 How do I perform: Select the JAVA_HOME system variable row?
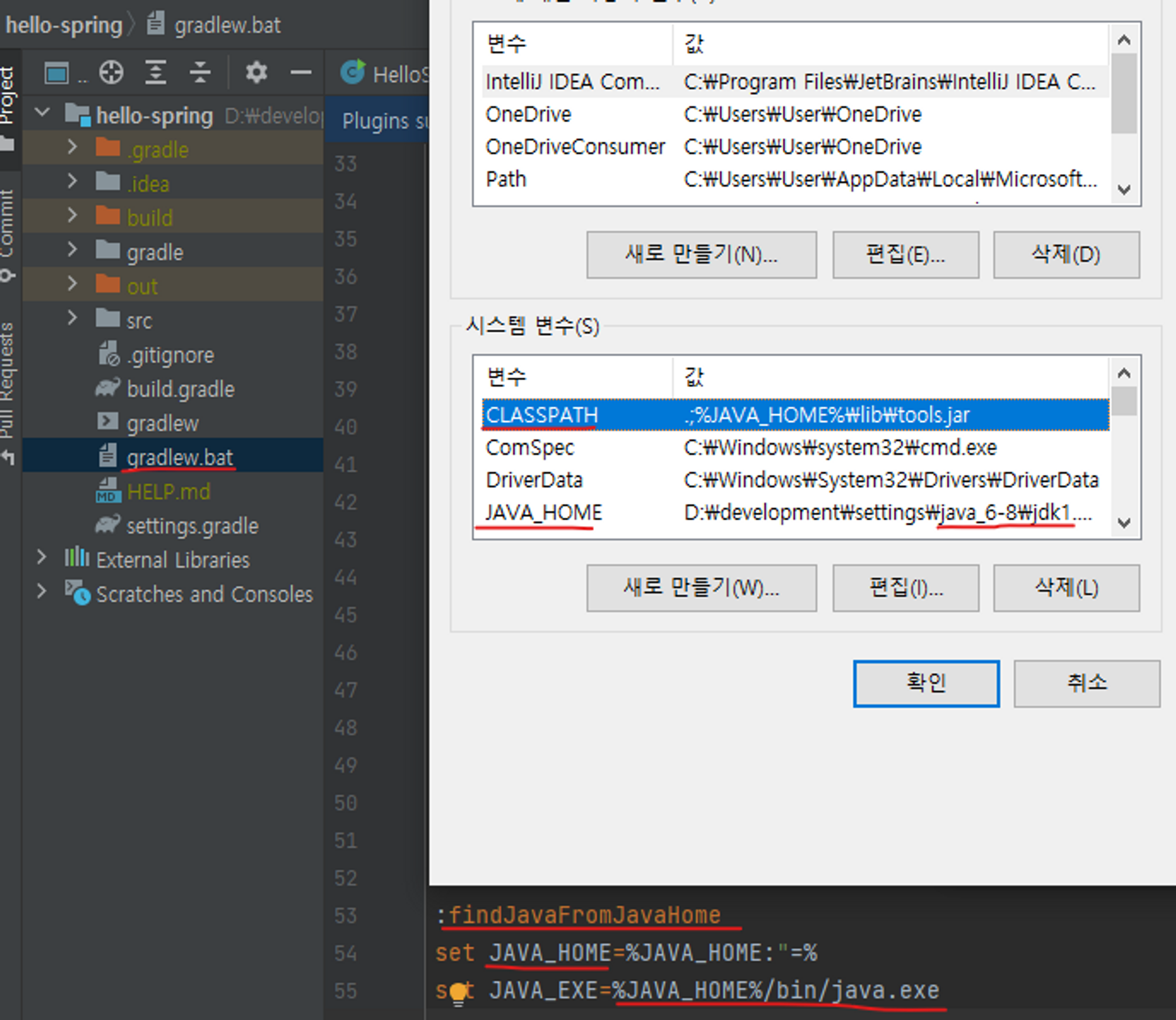click(795, 513)
